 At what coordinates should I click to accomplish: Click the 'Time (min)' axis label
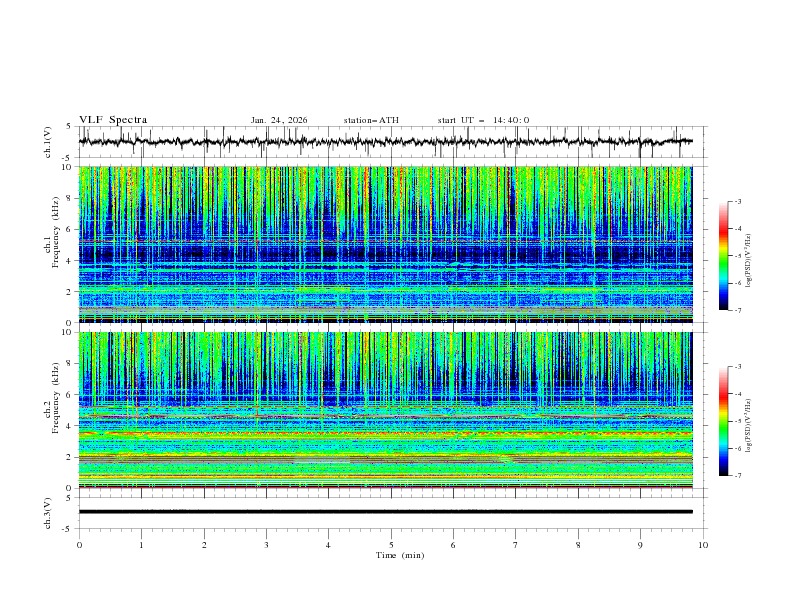pos(400,555)
